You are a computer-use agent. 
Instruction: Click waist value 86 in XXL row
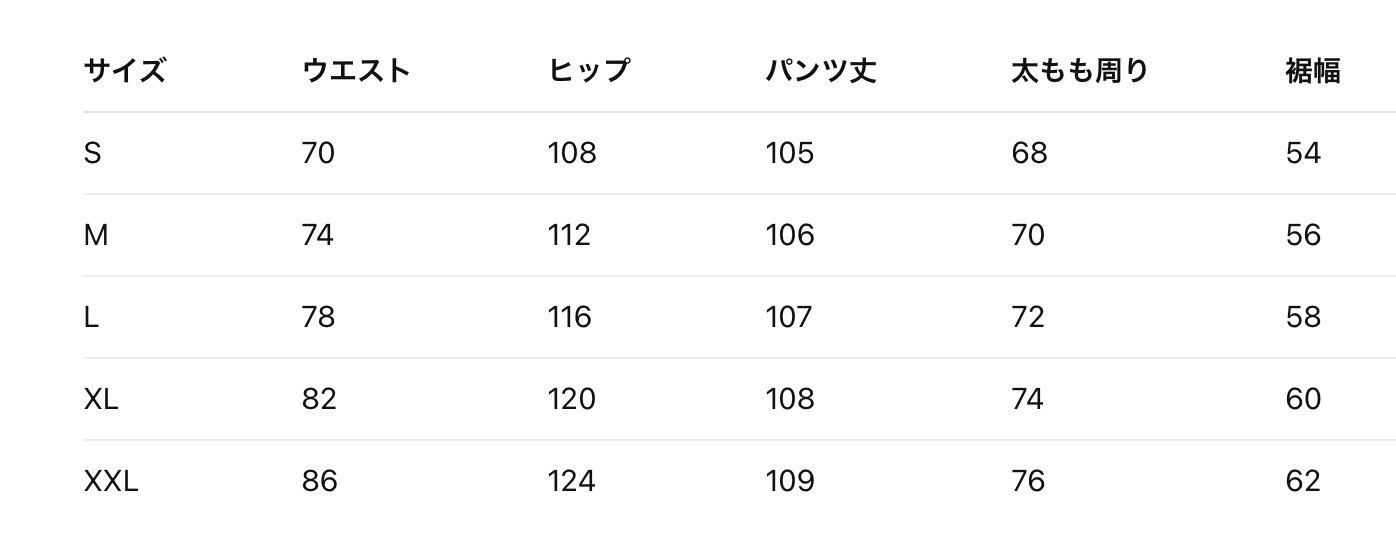tap(319, 481)
